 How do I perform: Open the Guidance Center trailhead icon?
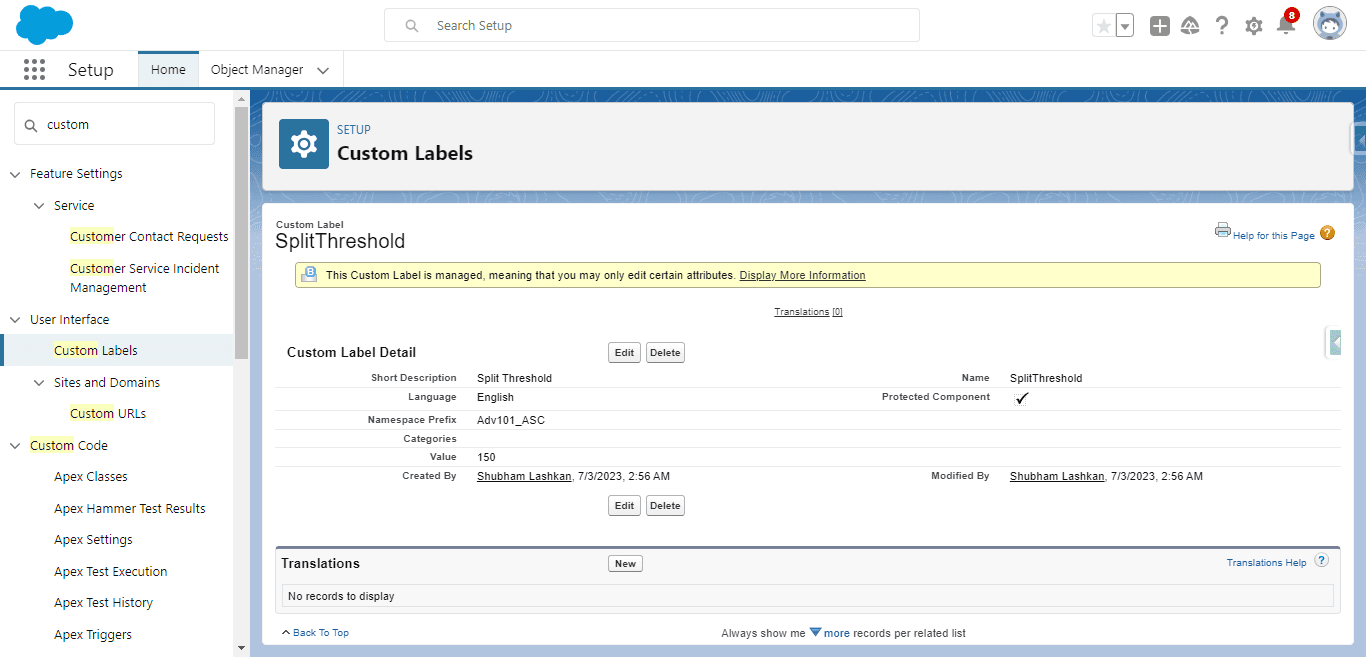click(1190, 26)
